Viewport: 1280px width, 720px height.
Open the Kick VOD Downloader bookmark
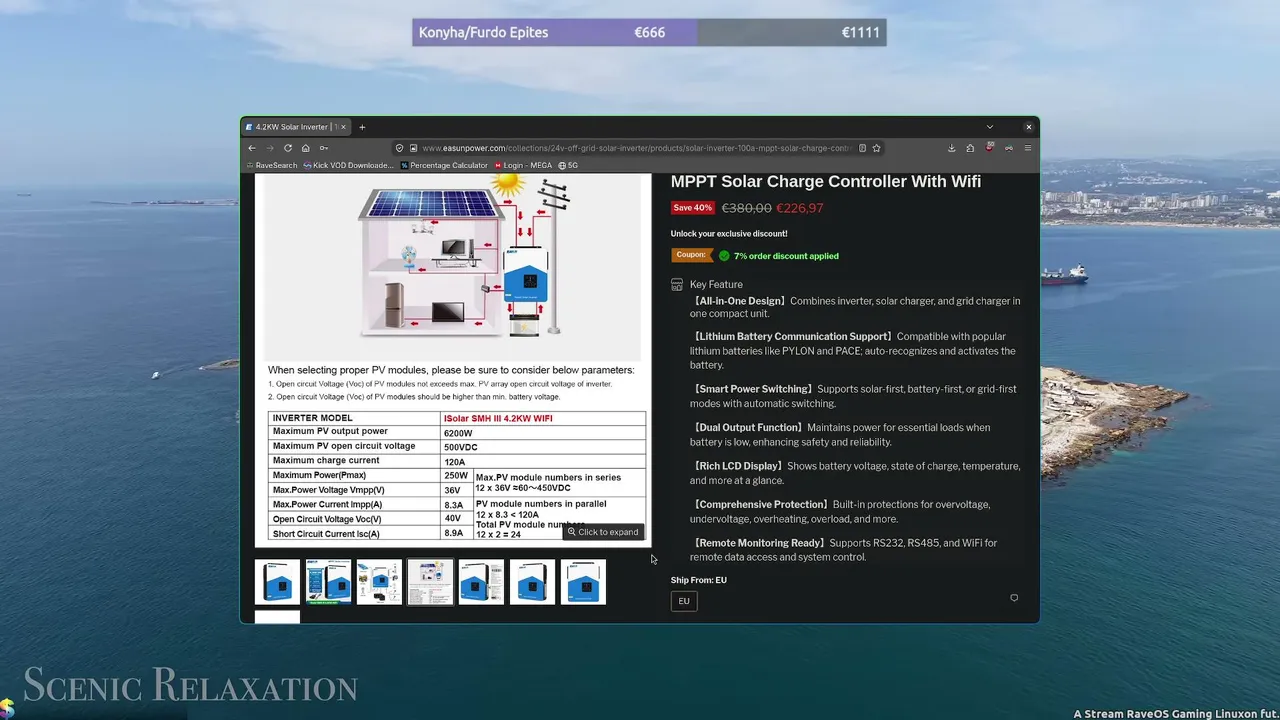(x=348, y=165)
